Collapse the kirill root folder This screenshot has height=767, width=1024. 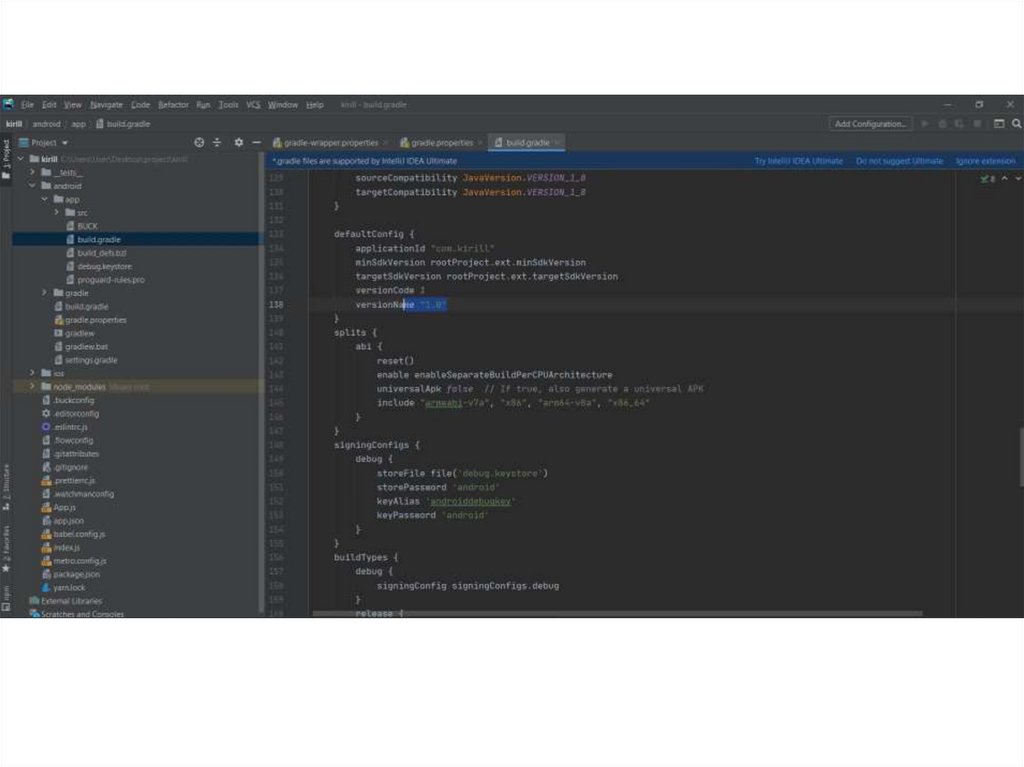21,159
